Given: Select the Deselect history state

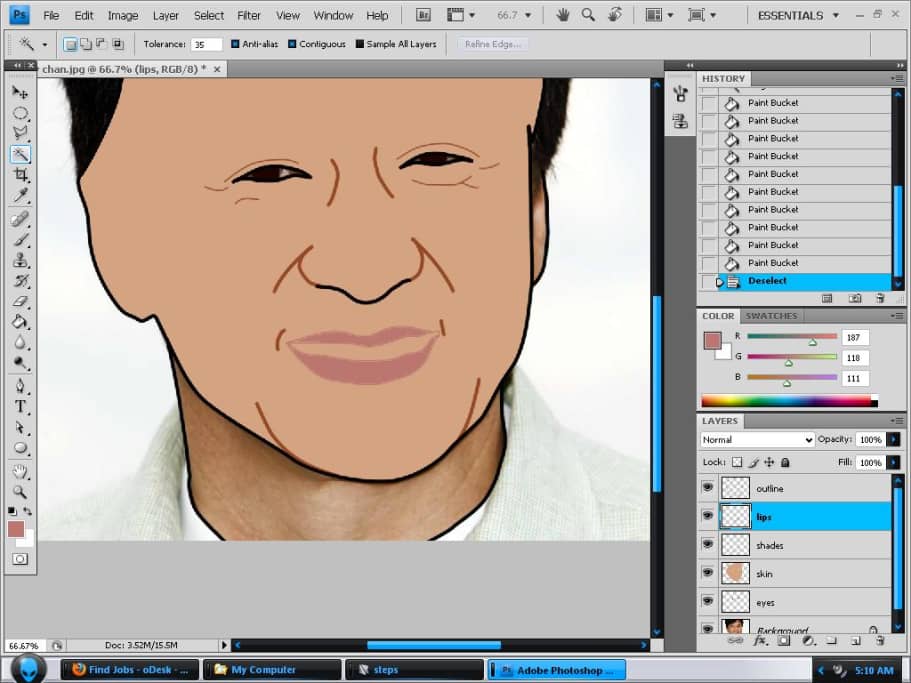Looking at the screenshot, I should coord(767,280).
